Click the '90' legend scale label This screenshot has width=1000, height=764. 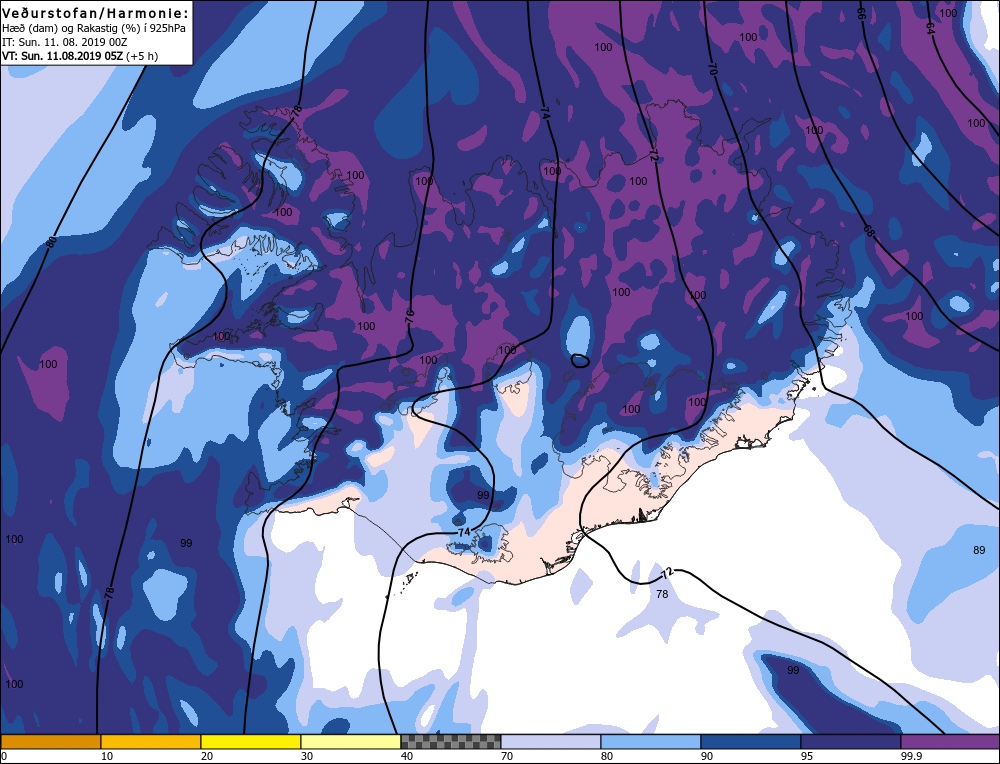click(x=707, y=756)
